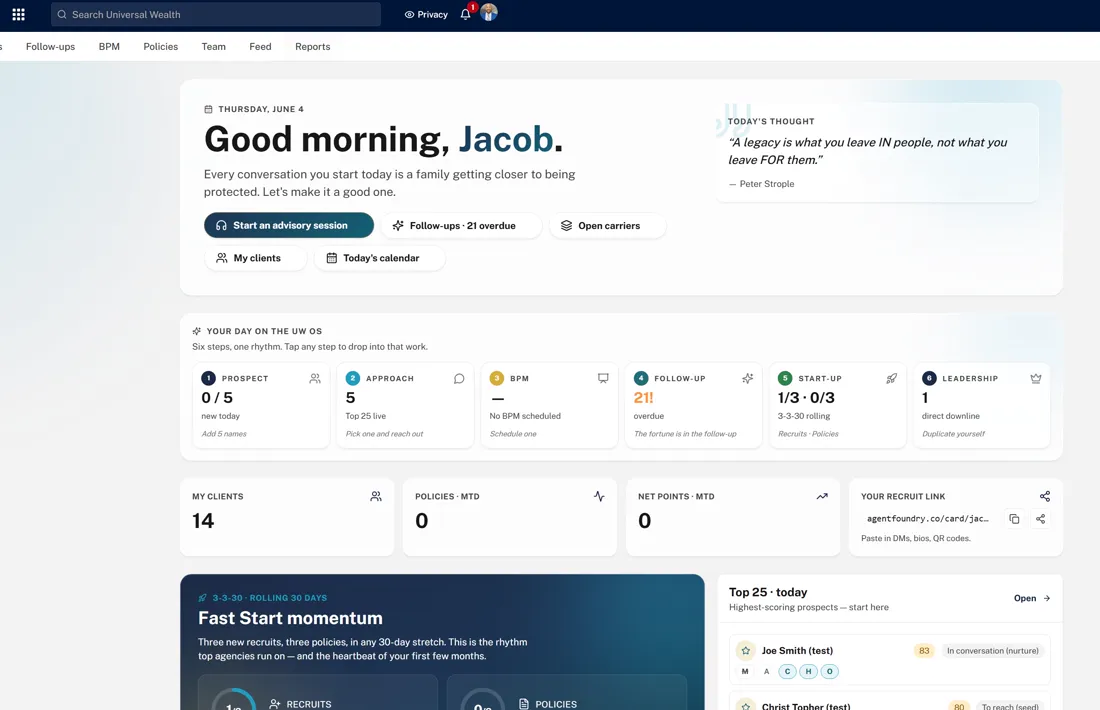1100x710 pixels.
Task: Open Follow-ups 21 overdue button
Action: tap(462, 225)
